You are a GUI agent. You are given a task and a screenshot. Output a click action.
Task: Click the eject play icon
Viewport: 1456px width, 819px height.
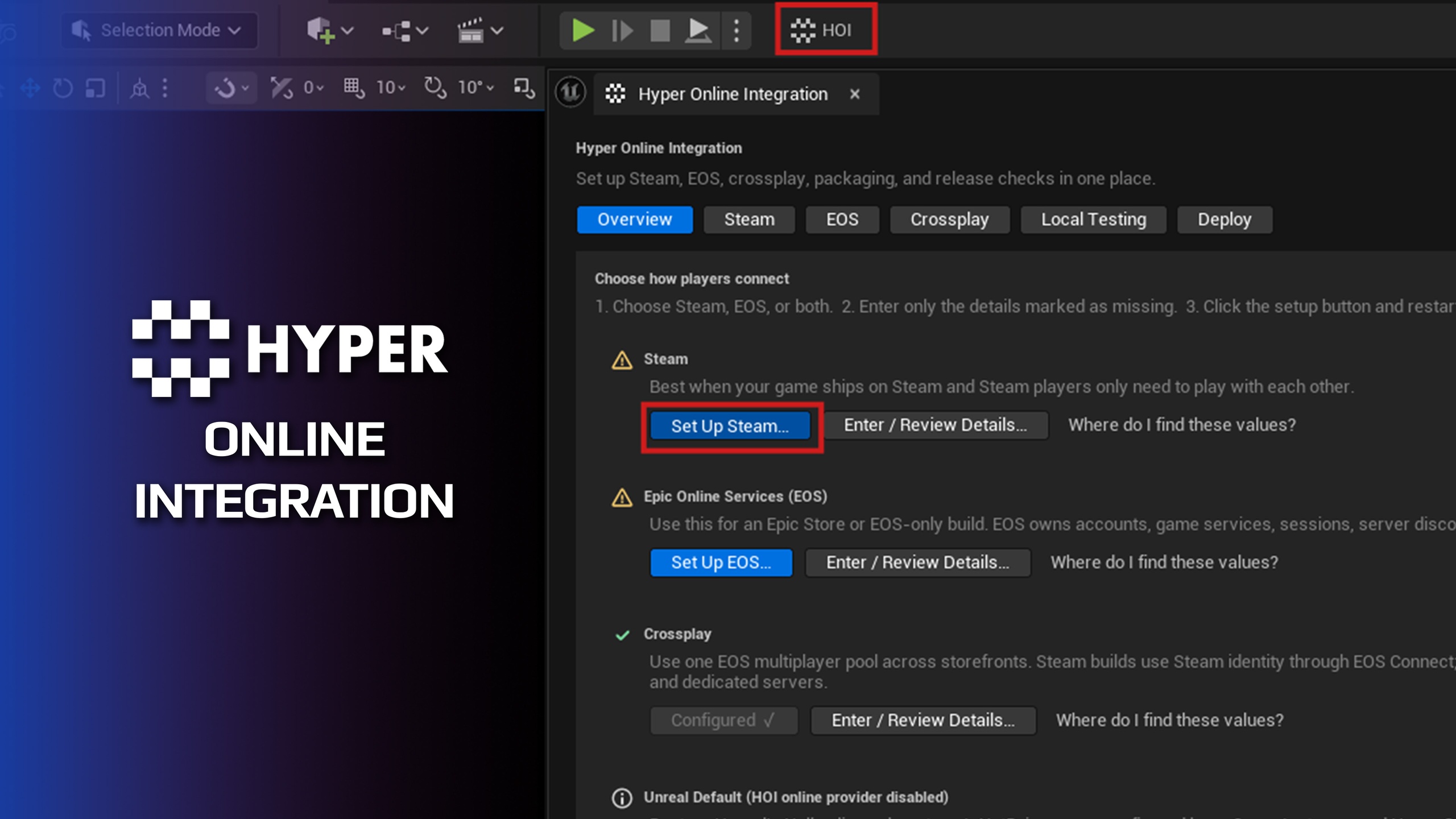[x=698, y=30]
